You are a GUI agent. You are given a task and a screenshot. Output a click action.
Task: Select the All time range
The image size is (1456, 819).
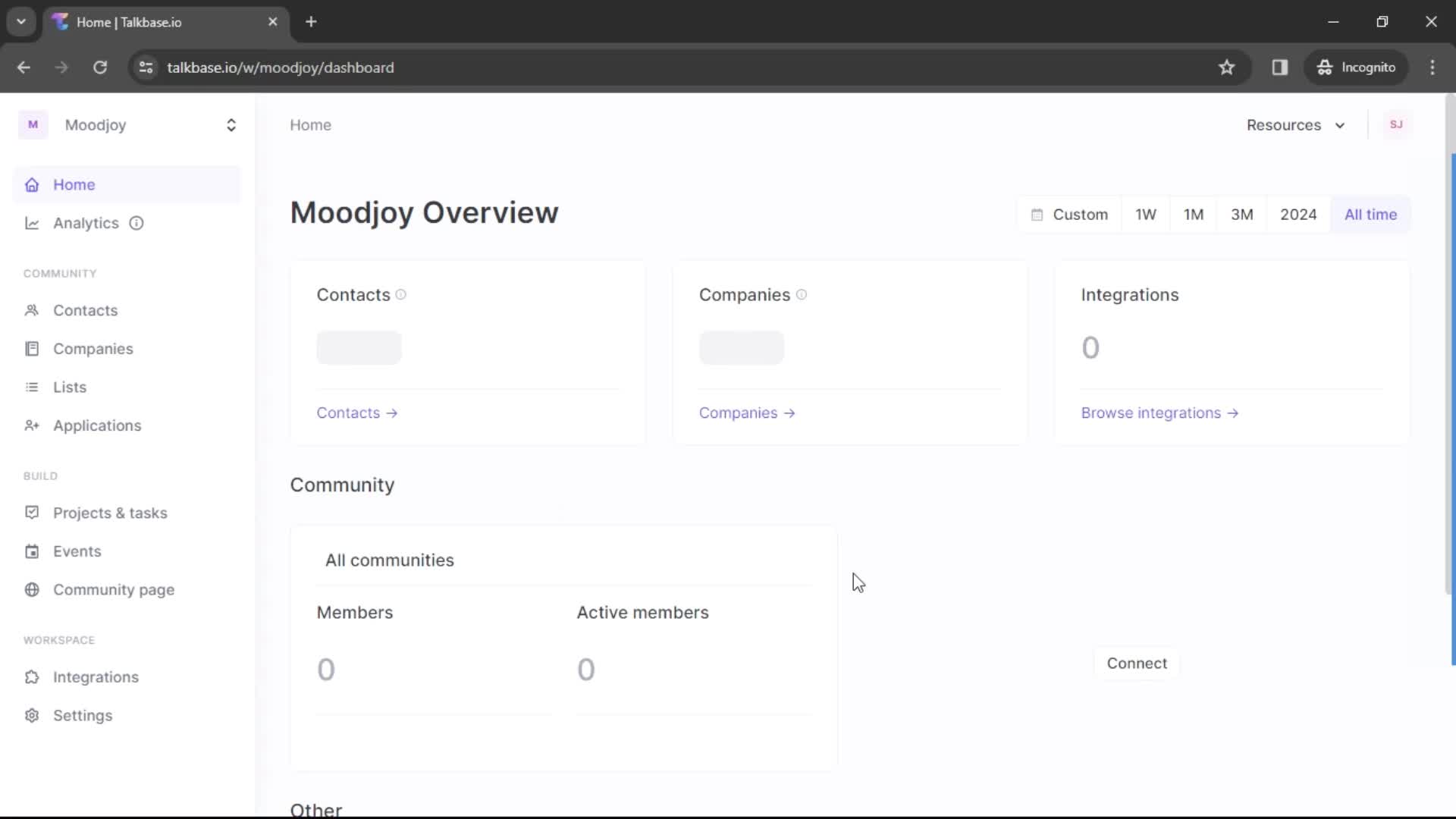point(1370,215)
